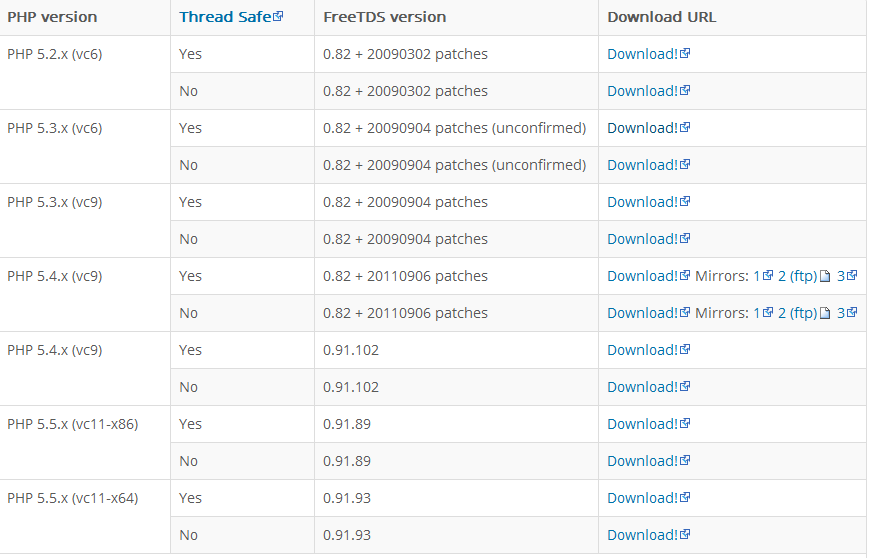
Task: Click the external icon by the non-thread-safe 0.91.93 Download link
Action: pyautogui.click(x=685, y=534)
